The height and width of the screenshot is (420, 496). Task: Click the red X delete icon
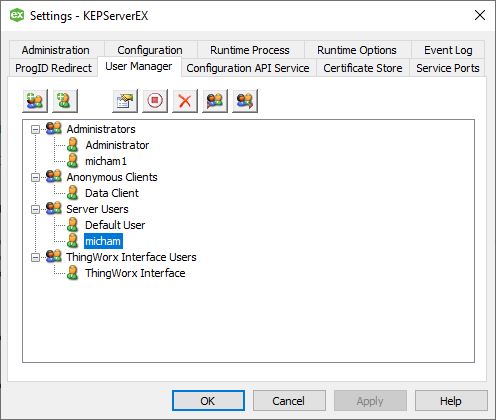(185, 101)
